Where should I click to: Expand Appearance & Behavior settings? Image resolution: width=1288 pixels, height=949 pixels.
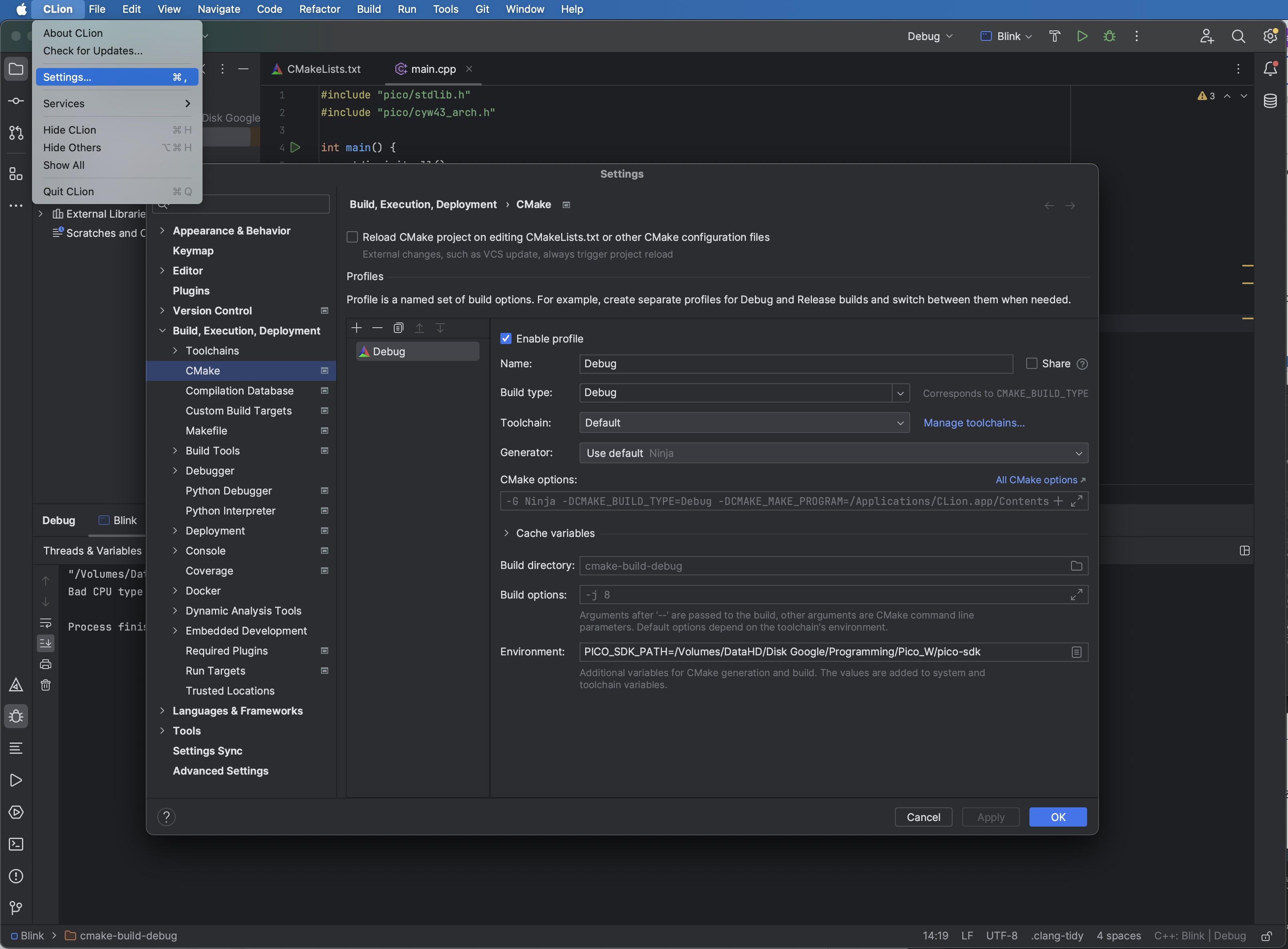click(162, 230)
